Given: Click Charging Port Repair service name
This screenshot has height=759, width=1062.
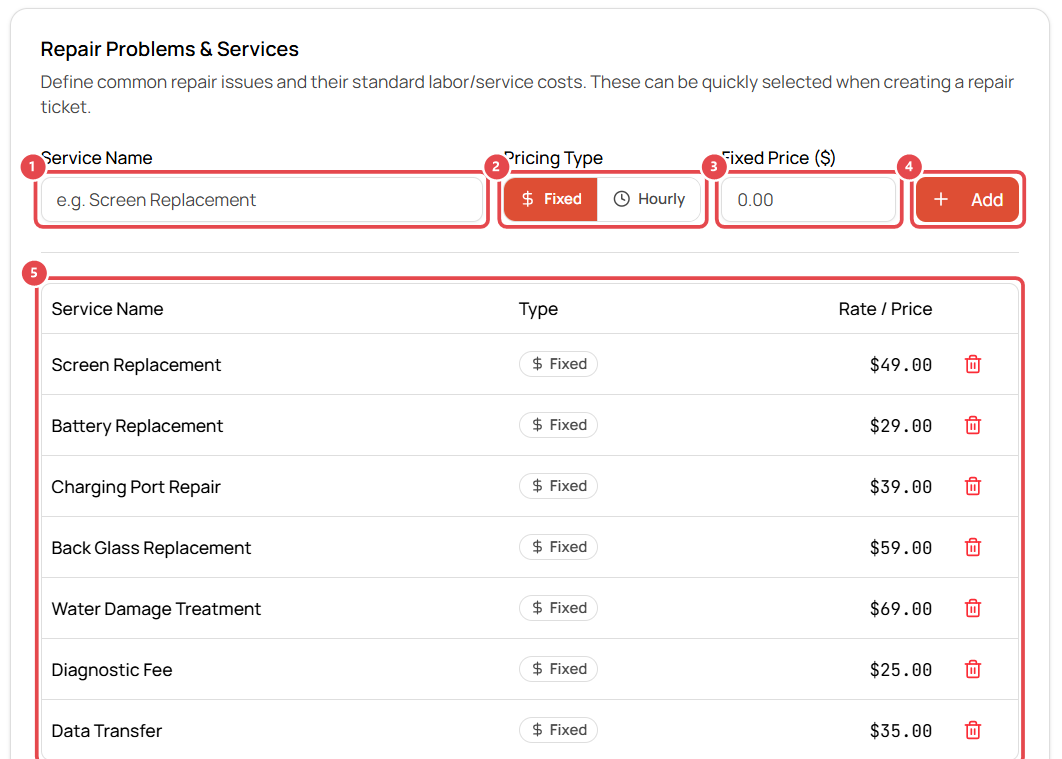Looking at the screenshot, I should pyautogui.click(x=136, y=487).
